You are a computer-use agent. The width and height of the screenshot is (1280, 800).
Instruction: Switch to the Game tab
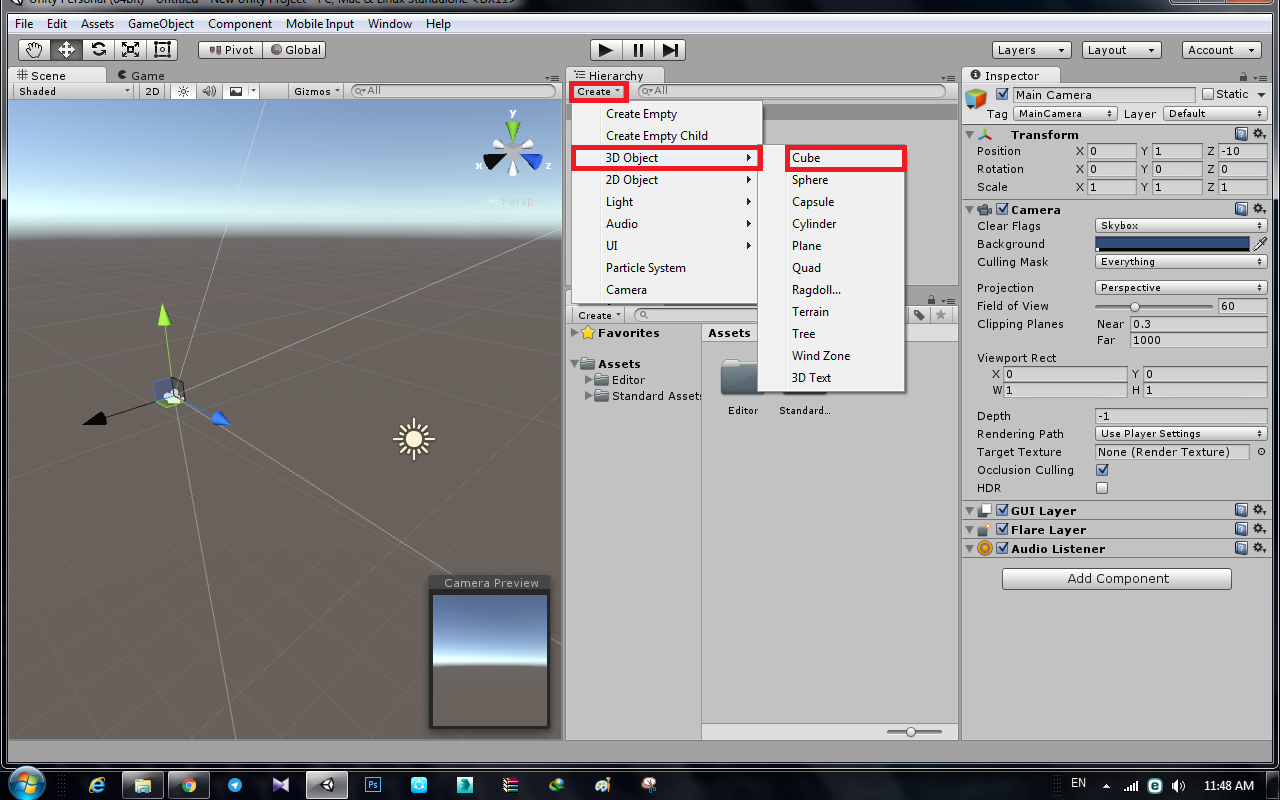tap(140, 75)
